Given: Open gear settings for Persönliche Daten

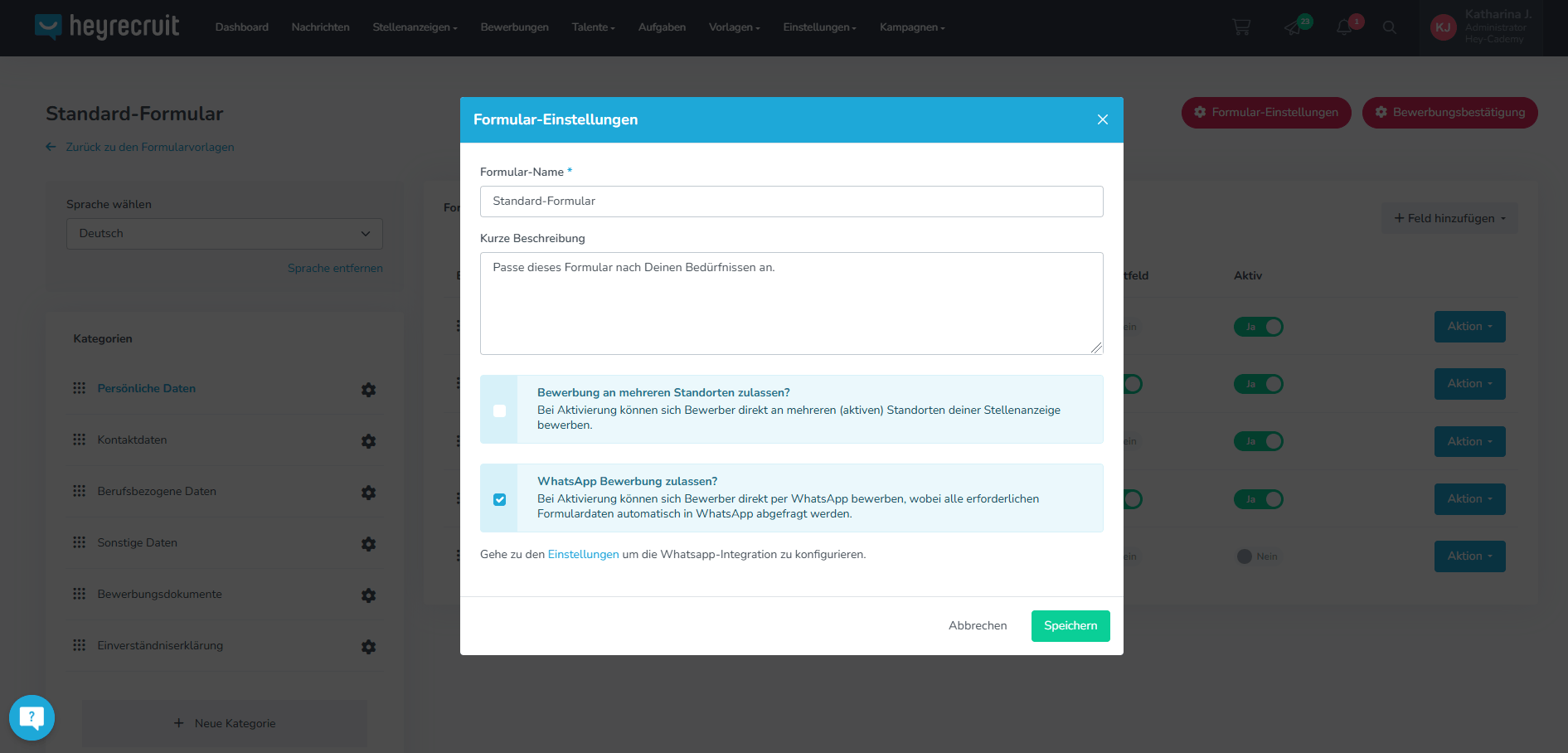Looking at the screenshot, I should tap(369, 390).
